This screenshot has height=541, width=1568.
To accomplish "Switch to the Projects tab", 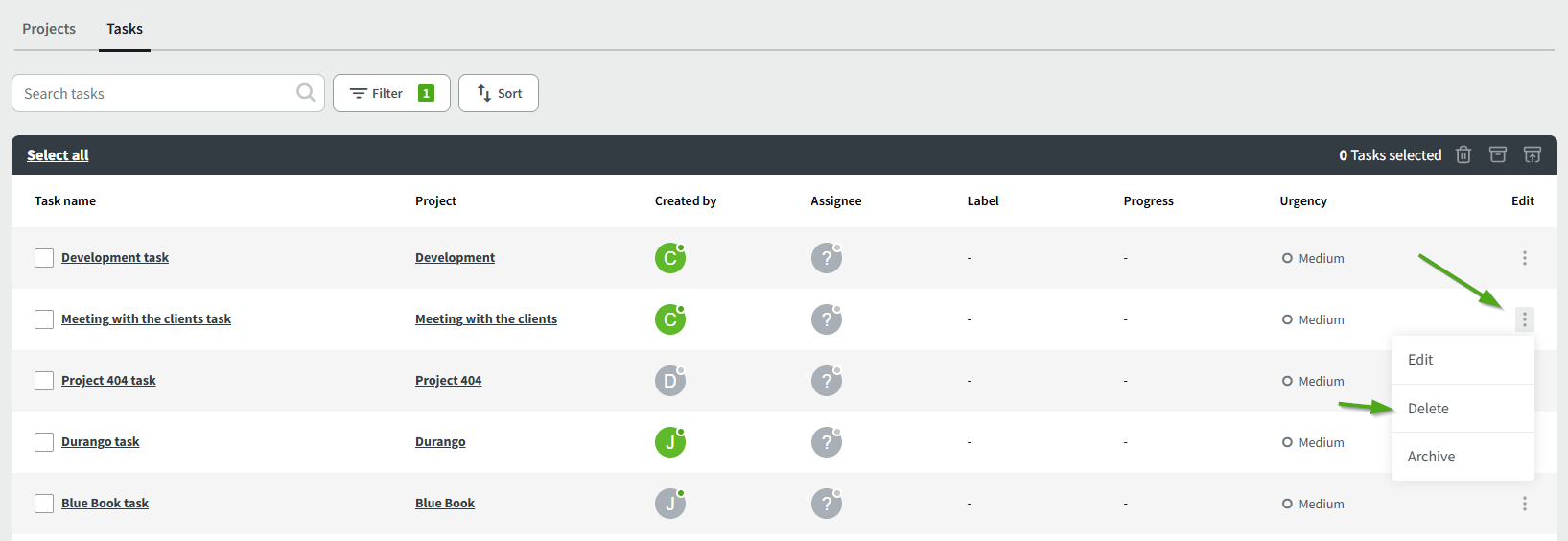I will 49,29.
